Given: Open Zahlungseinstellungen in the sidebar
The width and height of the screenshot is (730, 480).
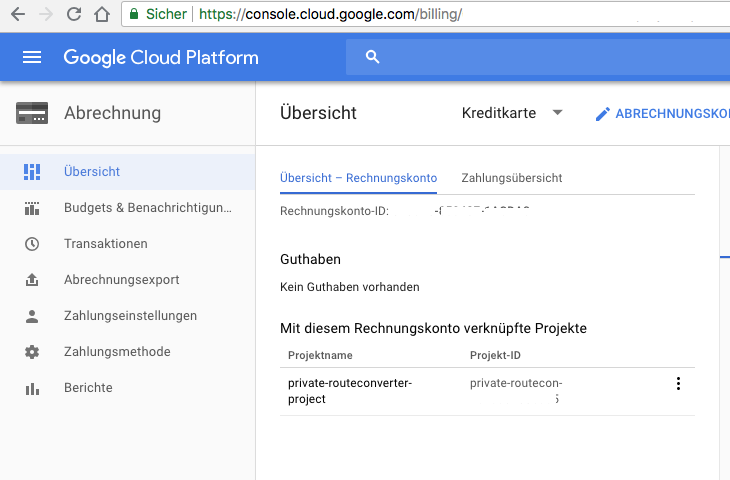Looking at the screenshot, I should pos(128,316).
